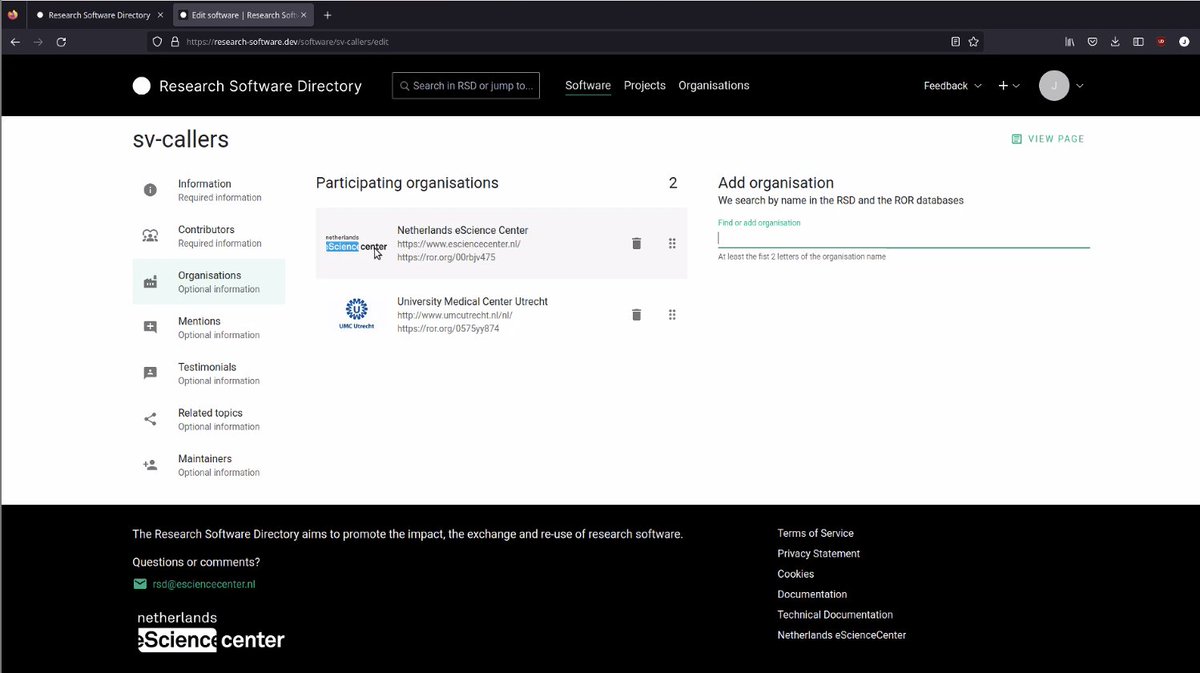Image resolution: width=1200 pixels, height=673 pixels.
Task: Delete University Medical Center Utrecht organisation
Action: click(x=636, y=315)
